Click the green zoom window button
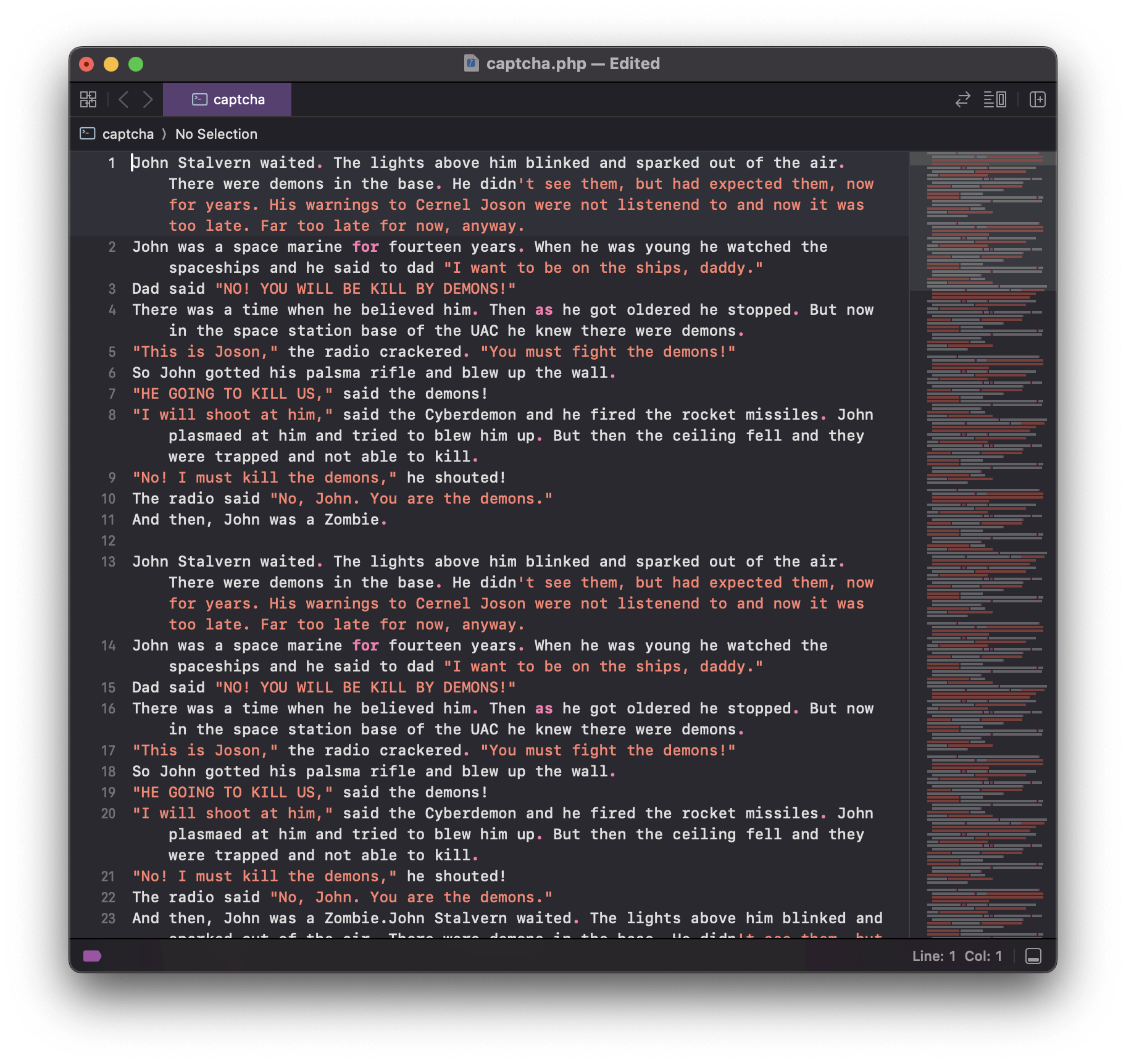 point(136,64)
